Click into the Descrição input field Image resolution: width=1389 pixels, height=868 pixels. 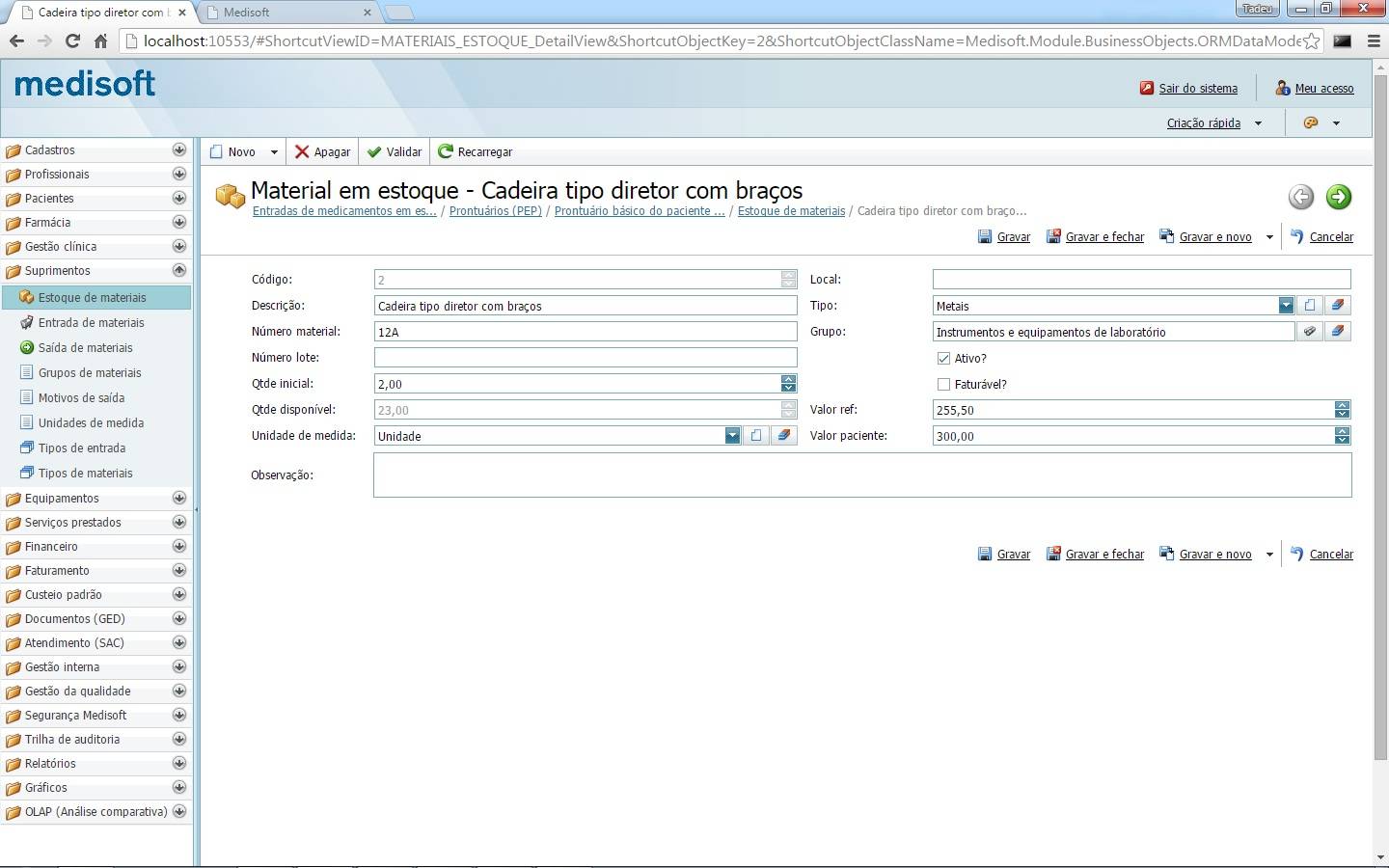(x=586, y=305)
